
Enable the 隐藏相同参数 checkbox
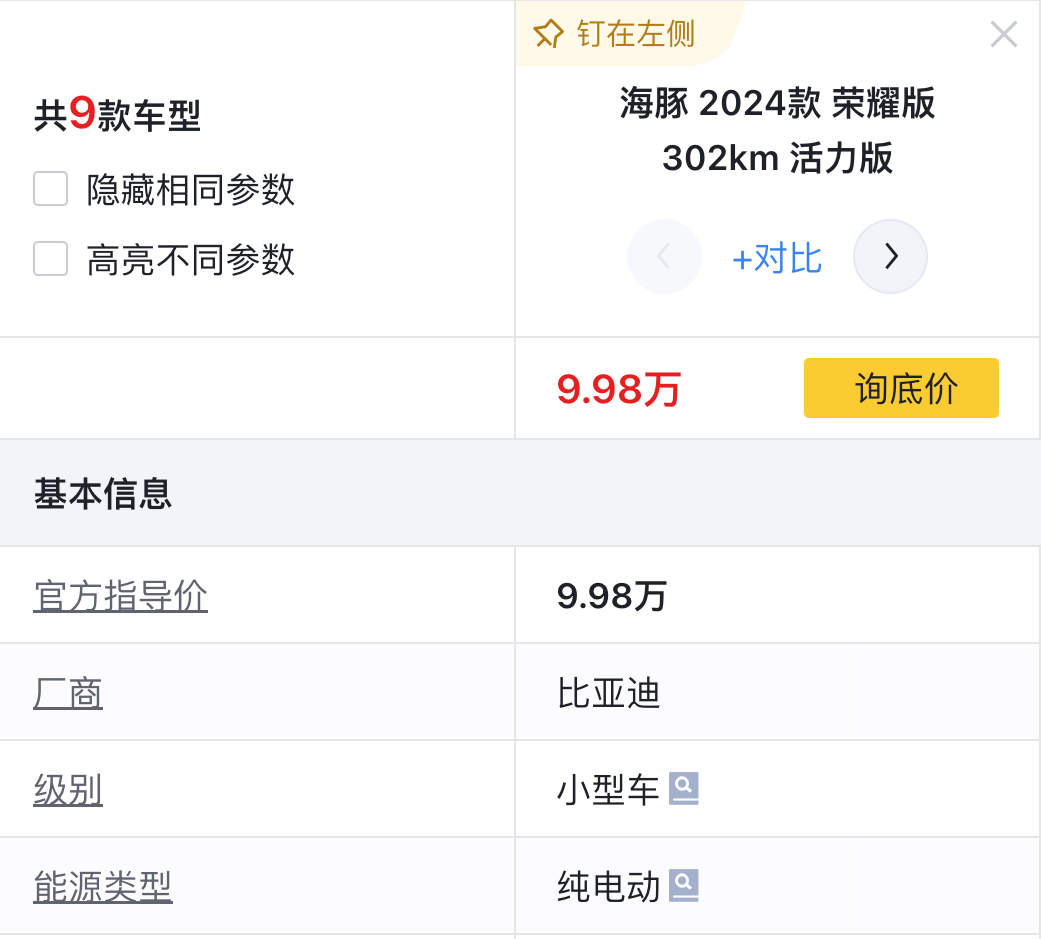click(x=51, y=189)
